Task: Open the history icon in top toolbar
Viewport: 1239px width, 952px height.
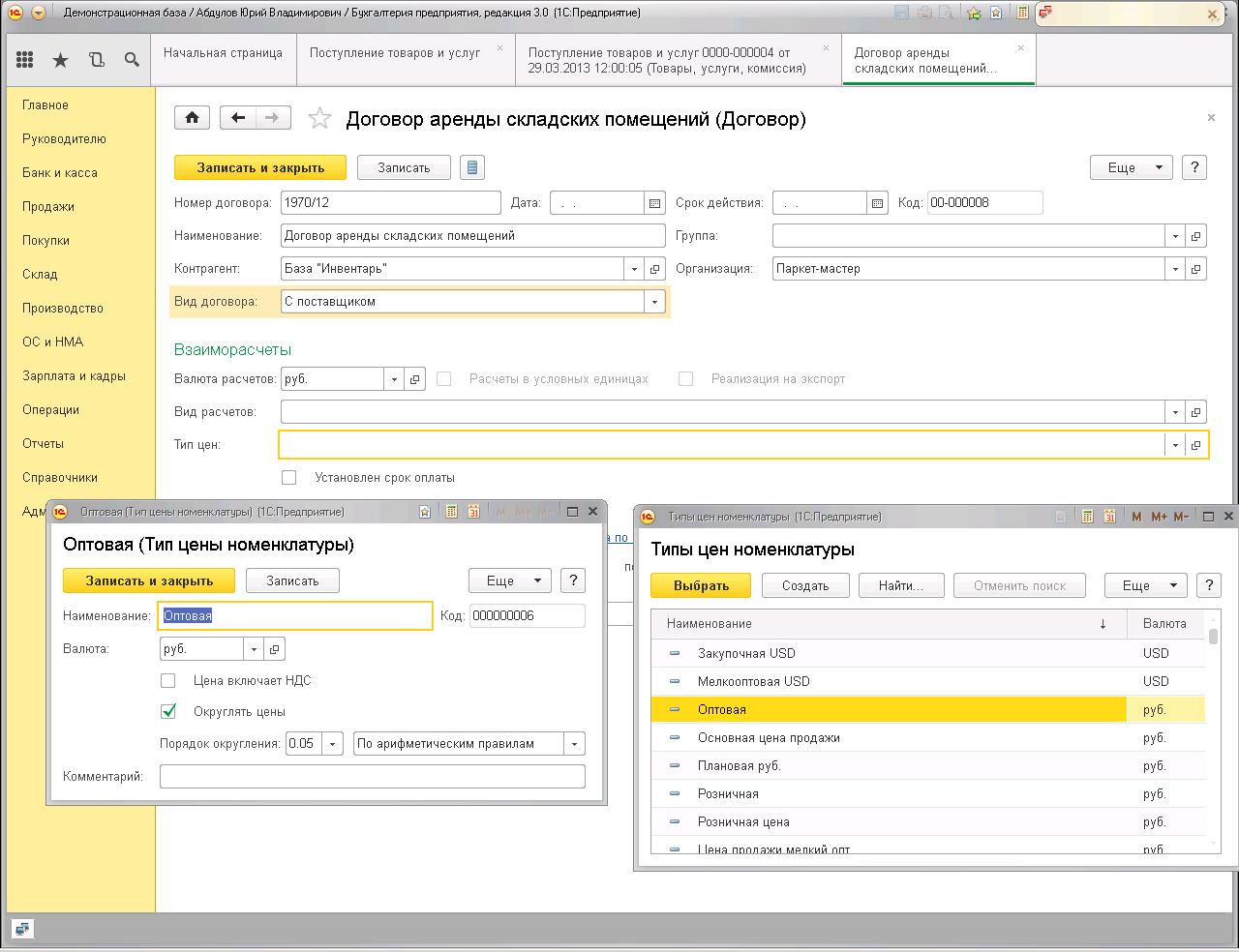Action: (96, 60)
